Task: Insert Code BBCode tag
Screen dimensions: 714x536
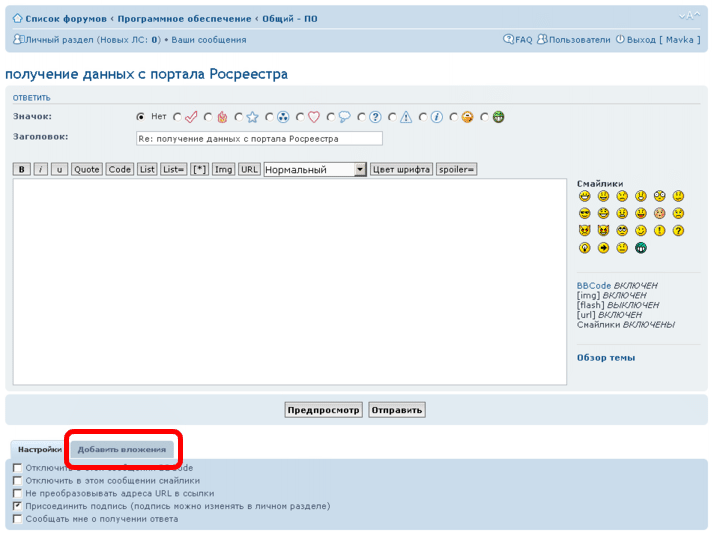Action: click(119, 169)
